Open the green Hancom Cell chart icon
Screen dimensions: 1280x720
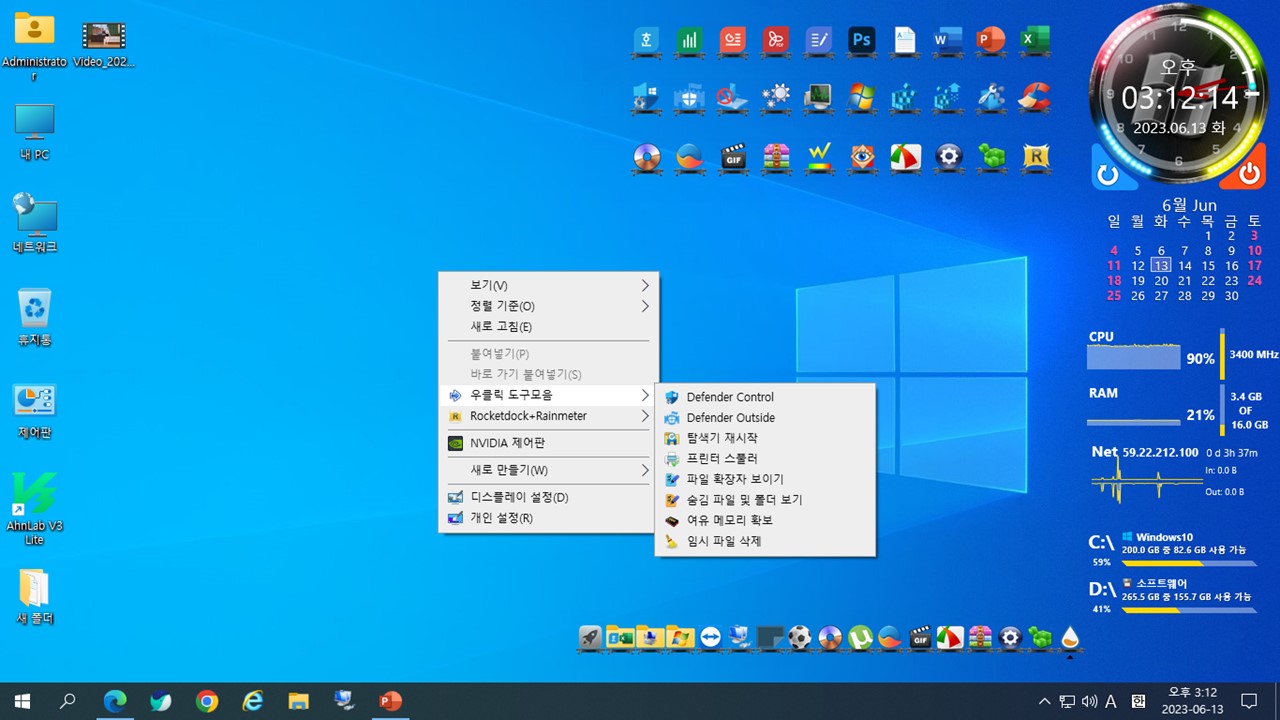click(690, 40)
